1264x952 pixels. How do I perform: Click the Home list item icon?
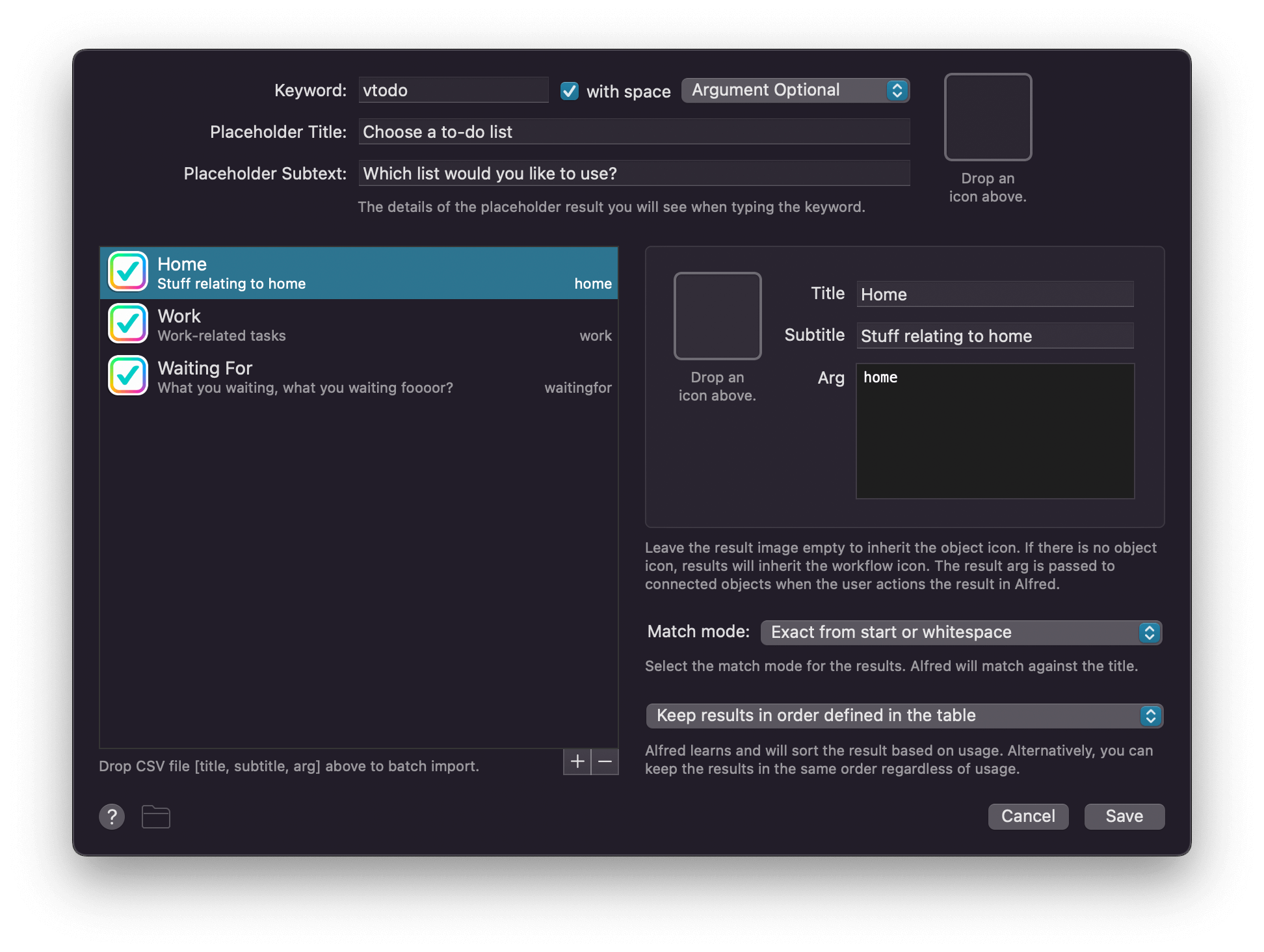pyautogui.click(x=128, y=272)
